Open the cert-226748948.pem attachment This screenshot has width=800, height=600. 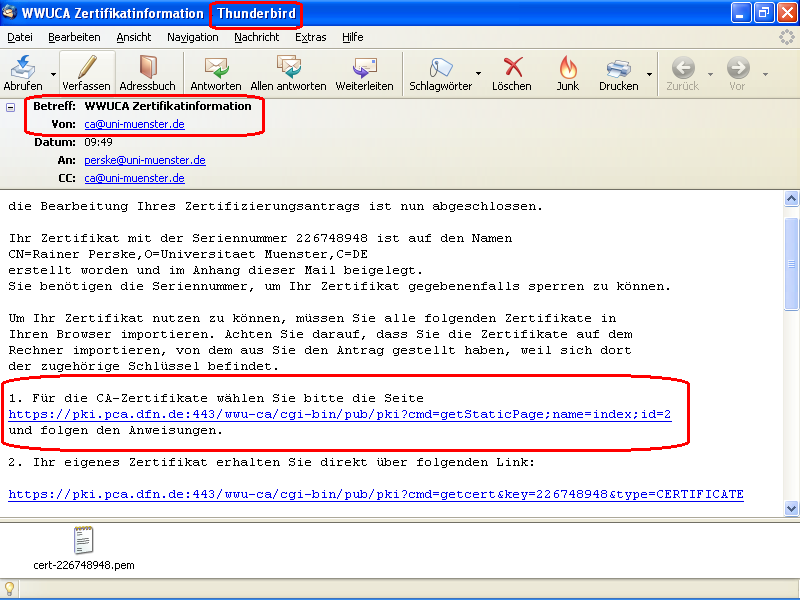coord(84,544)
